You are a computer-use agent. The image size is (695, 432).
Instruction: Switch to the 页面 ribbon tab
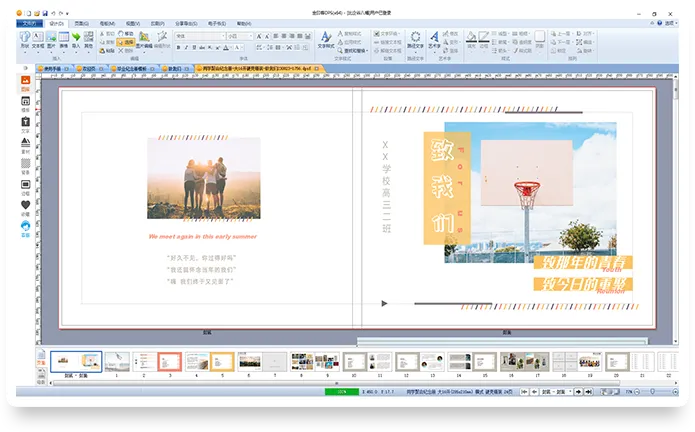tap(81, 21)
